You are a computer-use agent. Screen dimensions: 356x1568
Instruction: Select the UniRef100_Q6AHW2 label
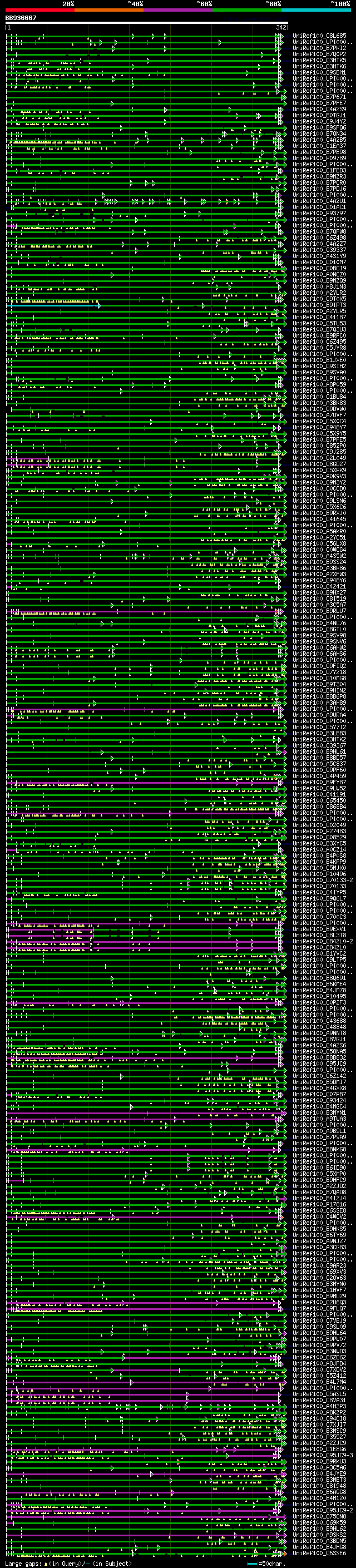click(x=319, y=647)
